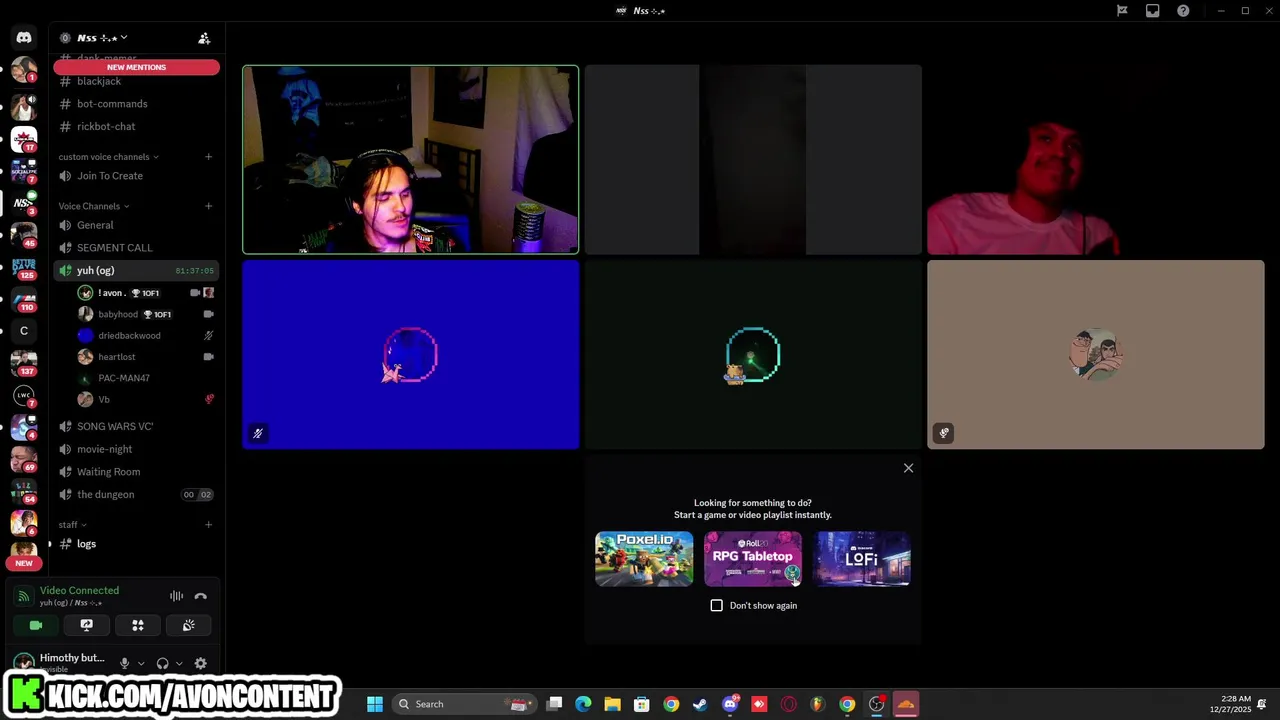Collapse the custom voice channels category

(108, 157)
